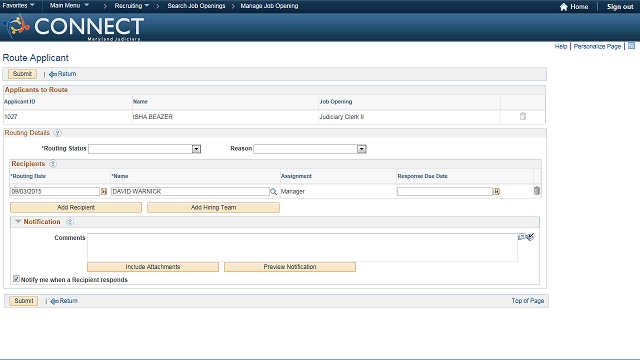This screenshot has width=640, height=360.
Task: Click the Applicant ID column header
Action: pos(20,102)
